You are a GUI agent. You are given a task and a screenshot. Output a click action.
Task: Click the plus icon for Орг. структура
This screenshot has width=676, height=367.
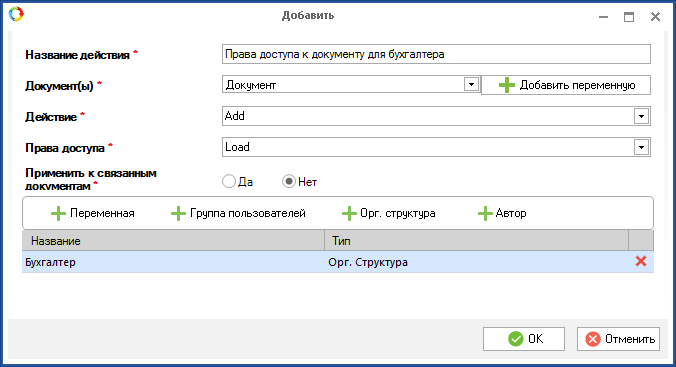click(349, 213)
